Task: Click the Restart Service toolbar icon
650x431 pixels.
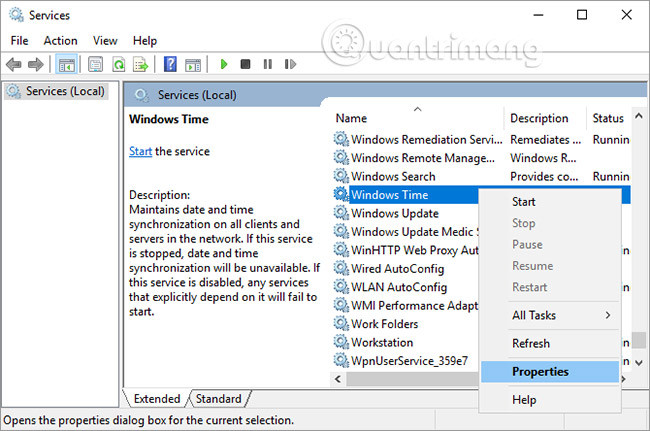Action: coord(289,64)
